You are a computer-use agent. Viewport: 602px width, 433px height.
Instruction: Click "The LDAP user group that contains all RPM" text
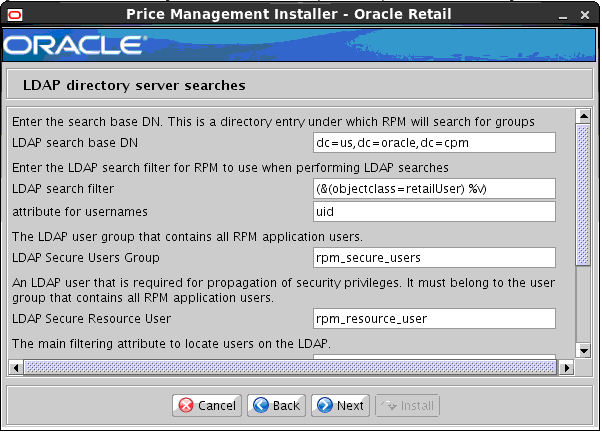187,237
